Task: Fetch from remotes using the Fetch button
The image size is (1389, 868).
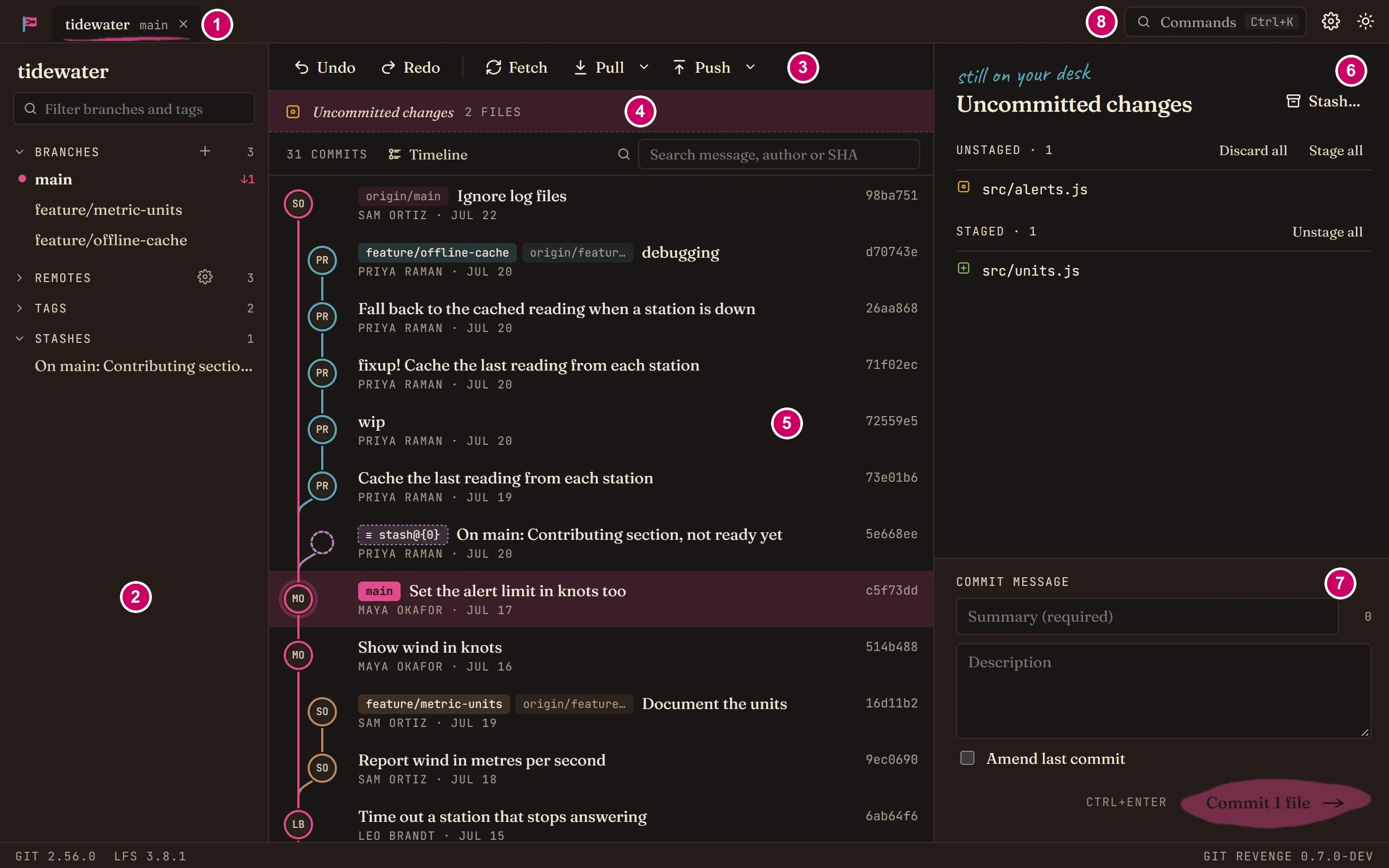Action: coord(517,68)
